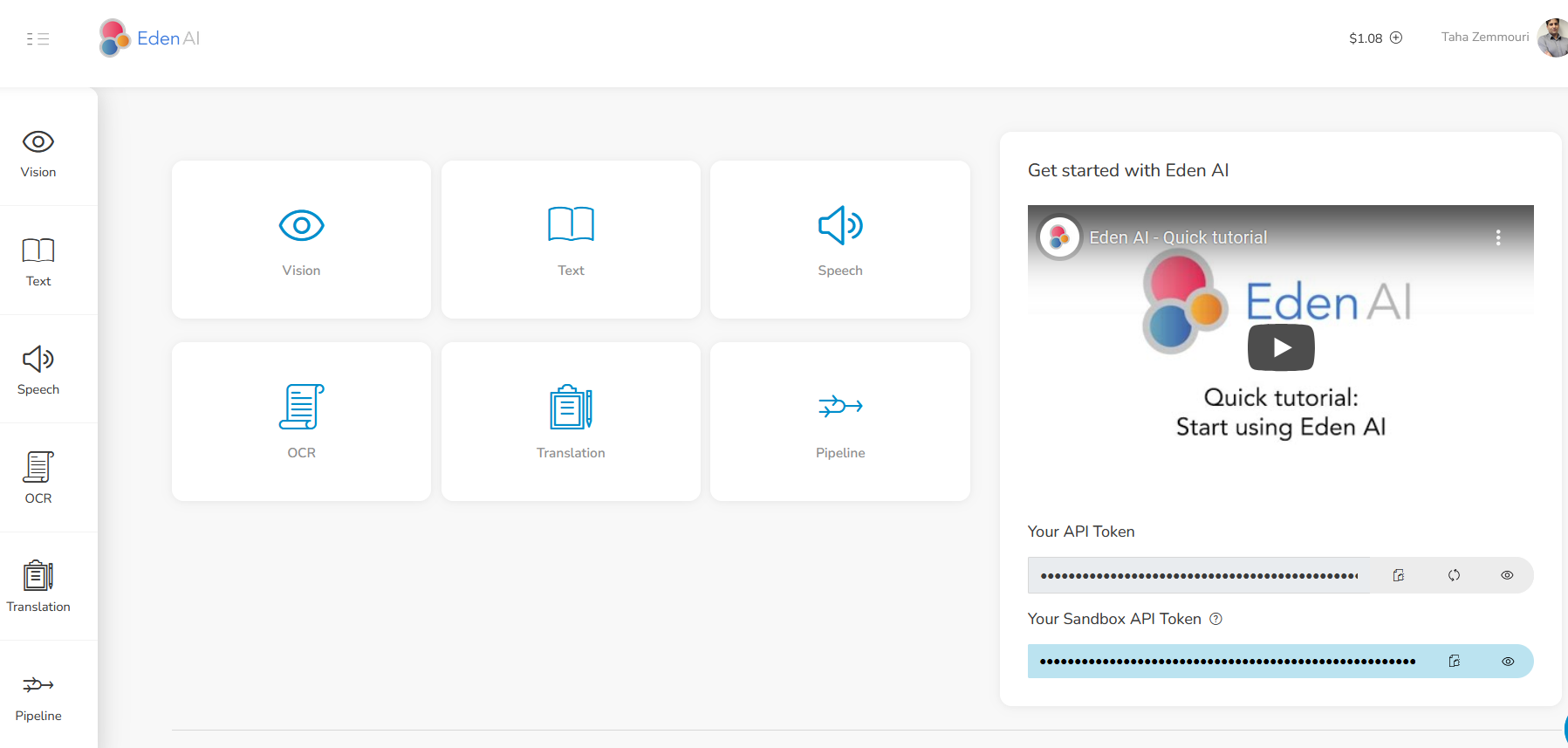Viewport: 1568px width, 748px height.
Task: Show Sandbox API Token help tooltip icon
Action: tap(1215, 619)
